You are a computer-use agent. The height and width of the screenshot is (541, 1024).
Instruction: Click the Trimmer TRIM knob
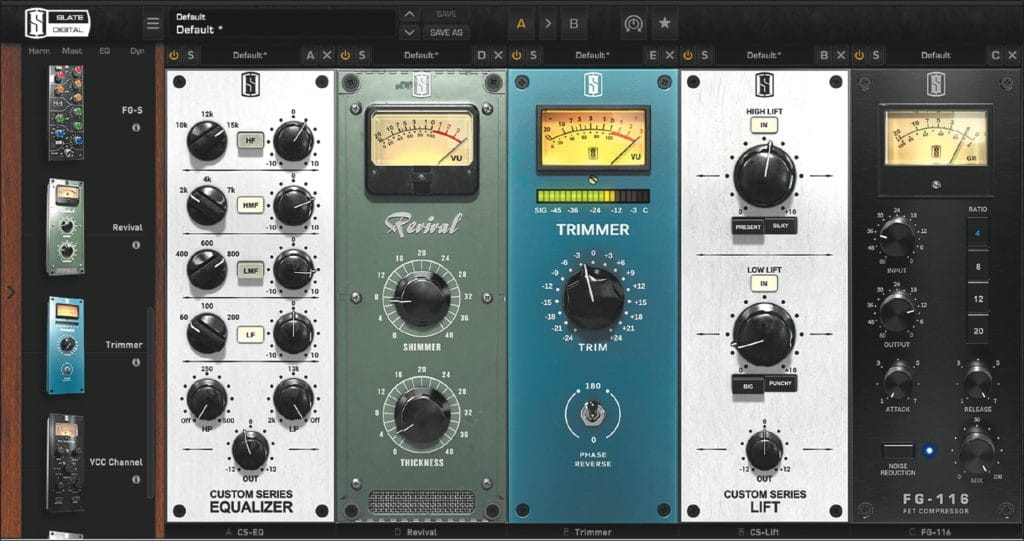(x=593, y=297)
